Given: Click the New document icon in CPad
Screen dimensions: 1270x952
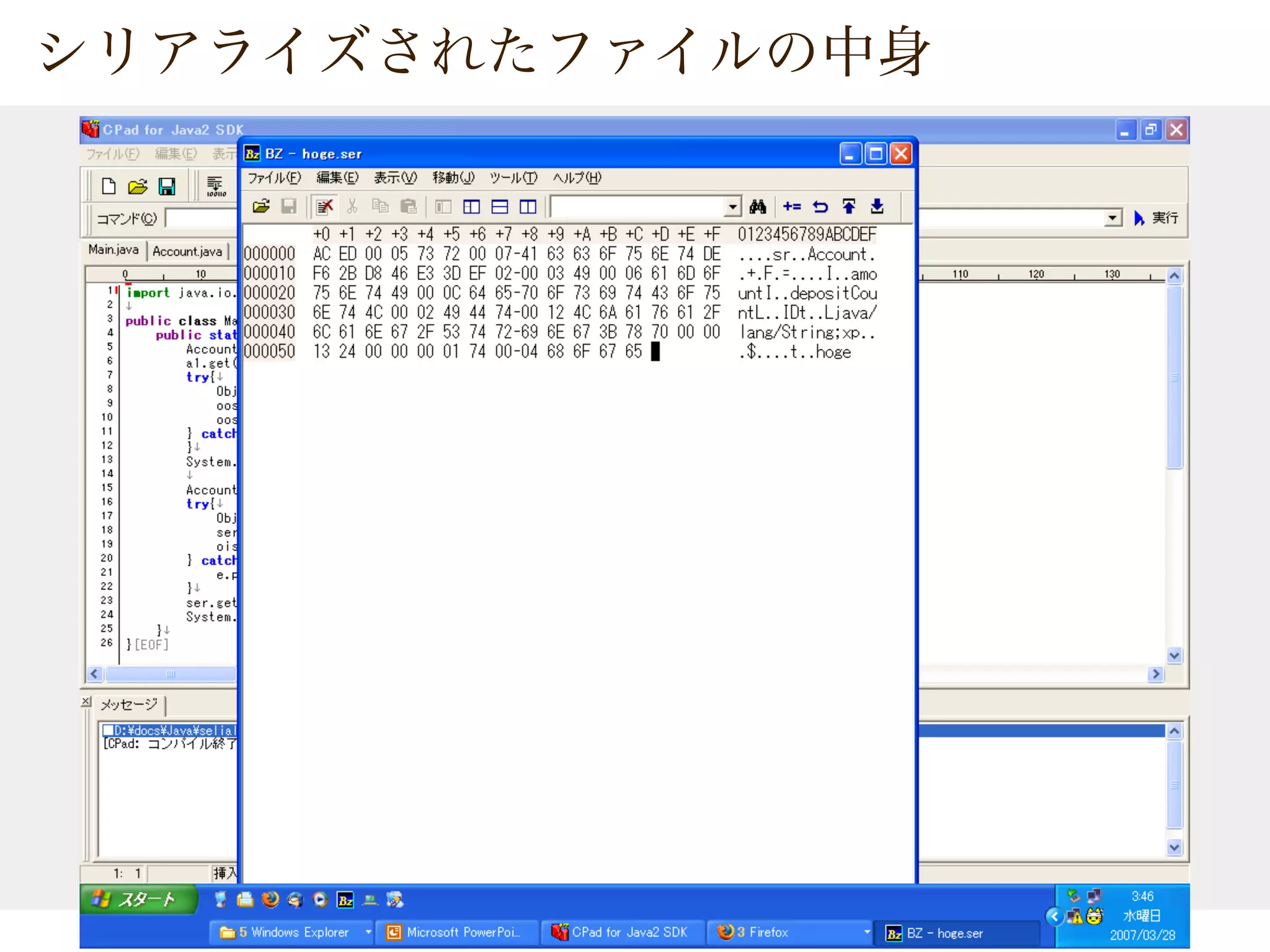Looking at the screenshot, I should [109, 186].
